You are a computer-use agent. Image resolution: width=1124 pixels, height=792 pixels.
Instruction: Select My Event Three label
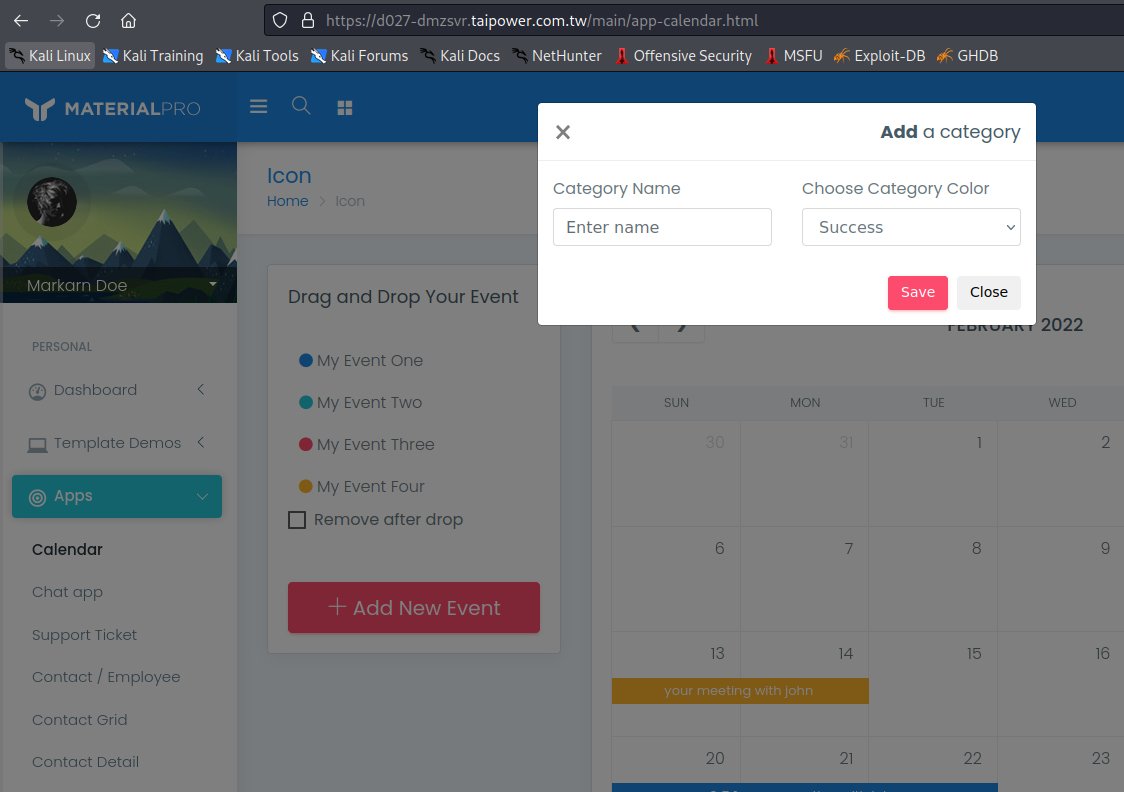tap(376, 444)
